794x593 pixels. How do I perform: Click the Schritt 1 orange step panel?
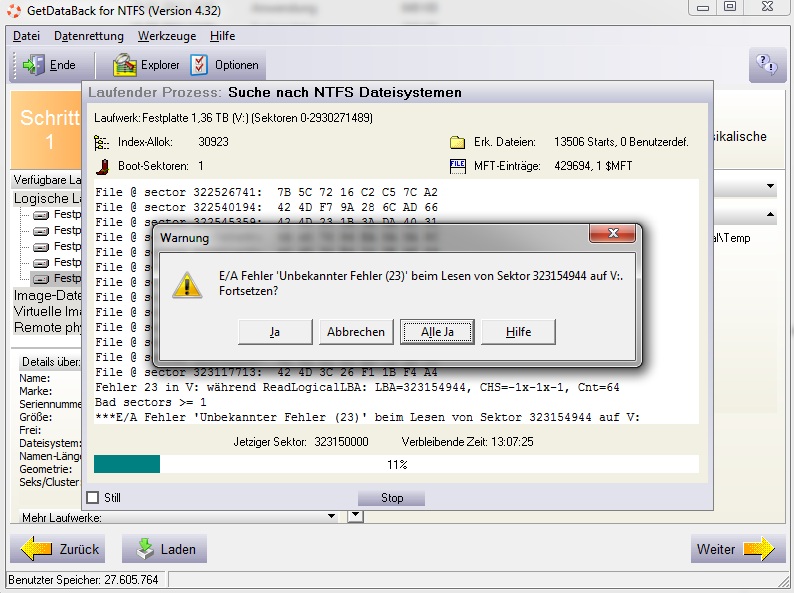pos(47,130)
